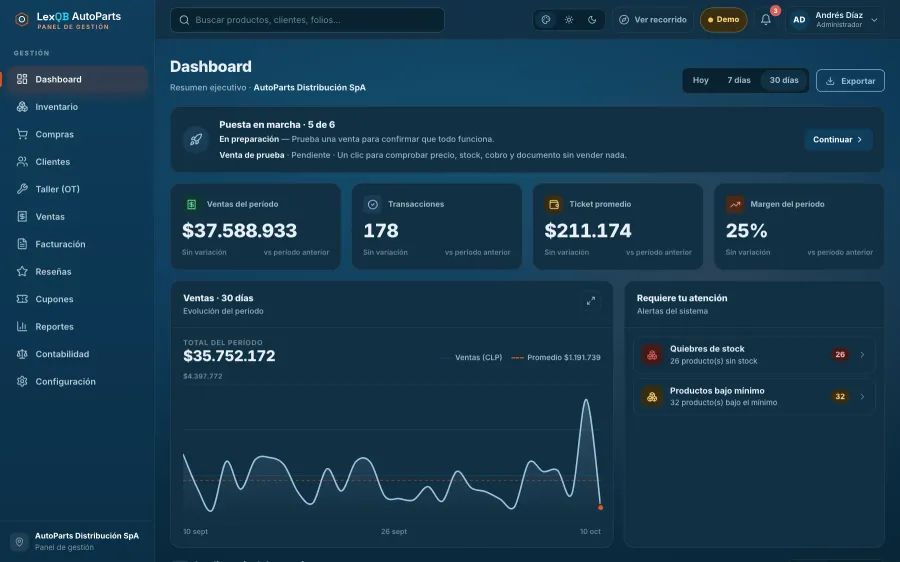Open Inventario in the sidebar
Screen dimensions: 900x562
click(77, 107)
